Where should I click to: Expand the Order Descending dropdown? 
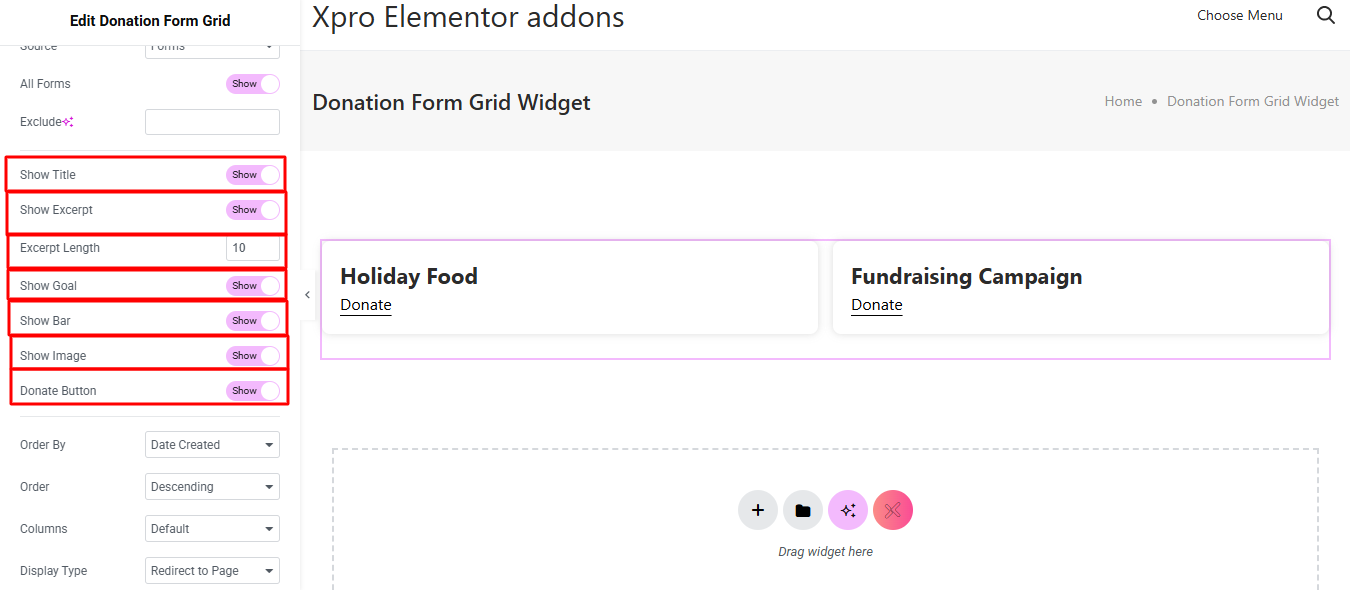pos(212,487)
